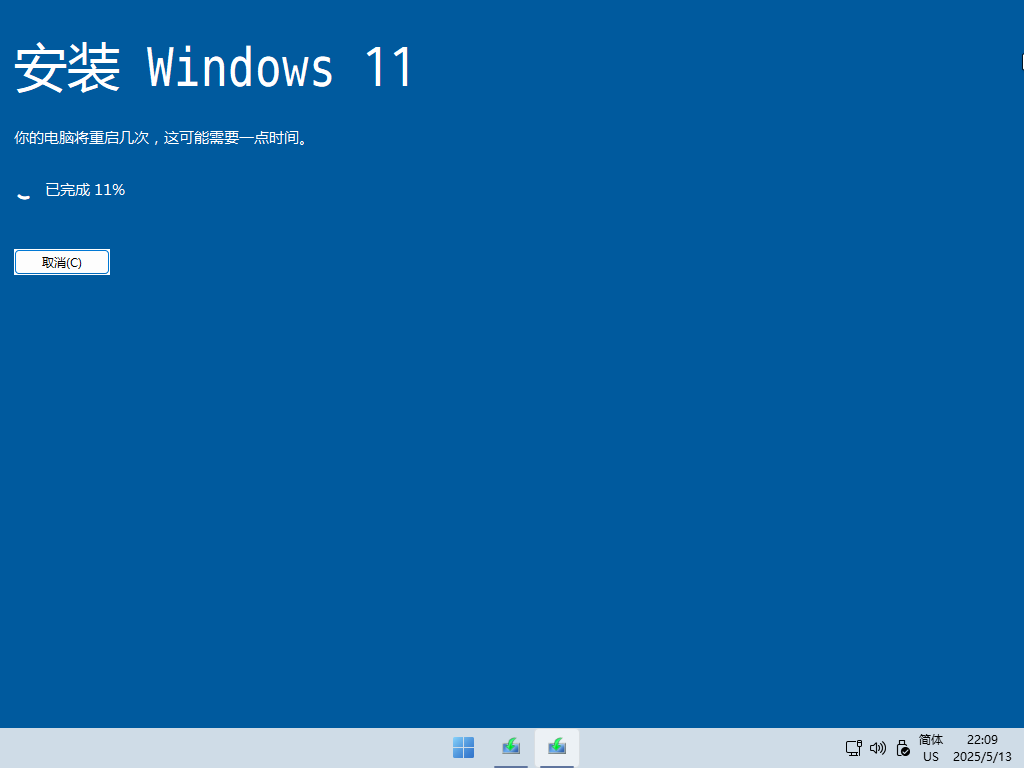Open the USB security tray icon

[x=903, y=748]
